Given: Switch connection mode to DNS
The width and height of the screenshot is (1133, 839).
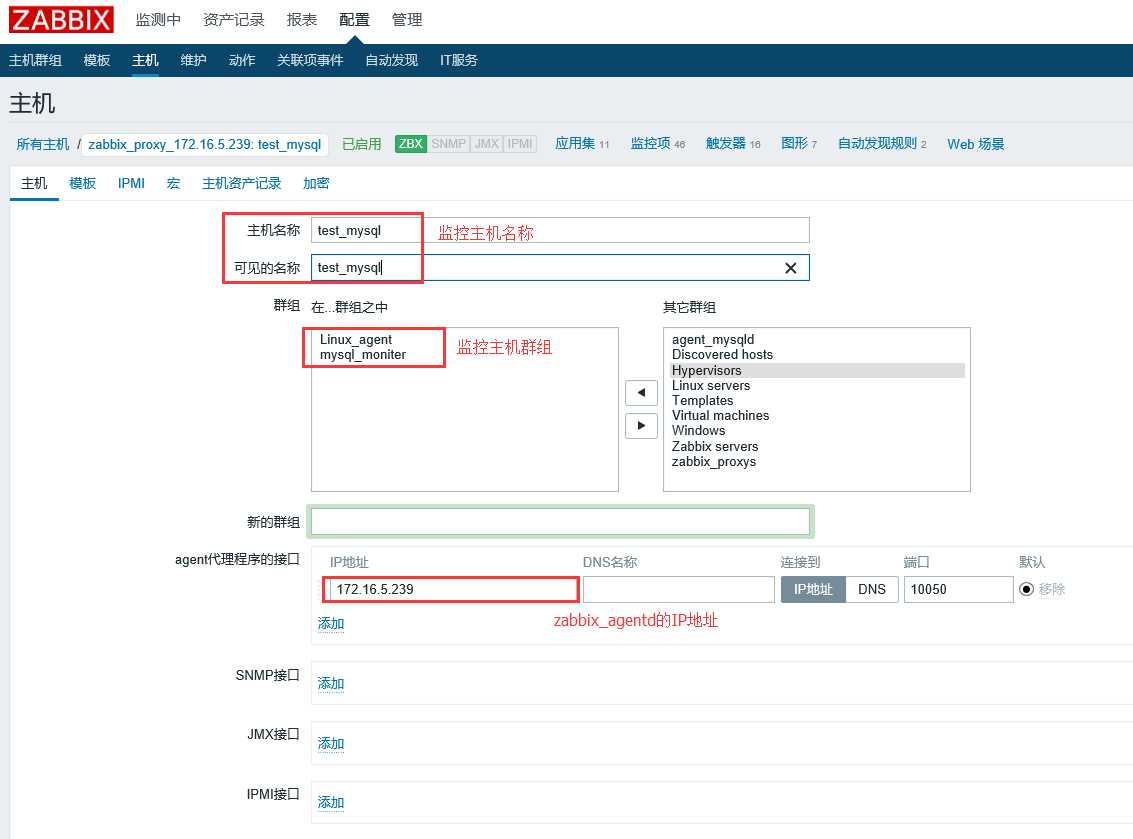Looking at the screenshot, I should coord(871,589).
